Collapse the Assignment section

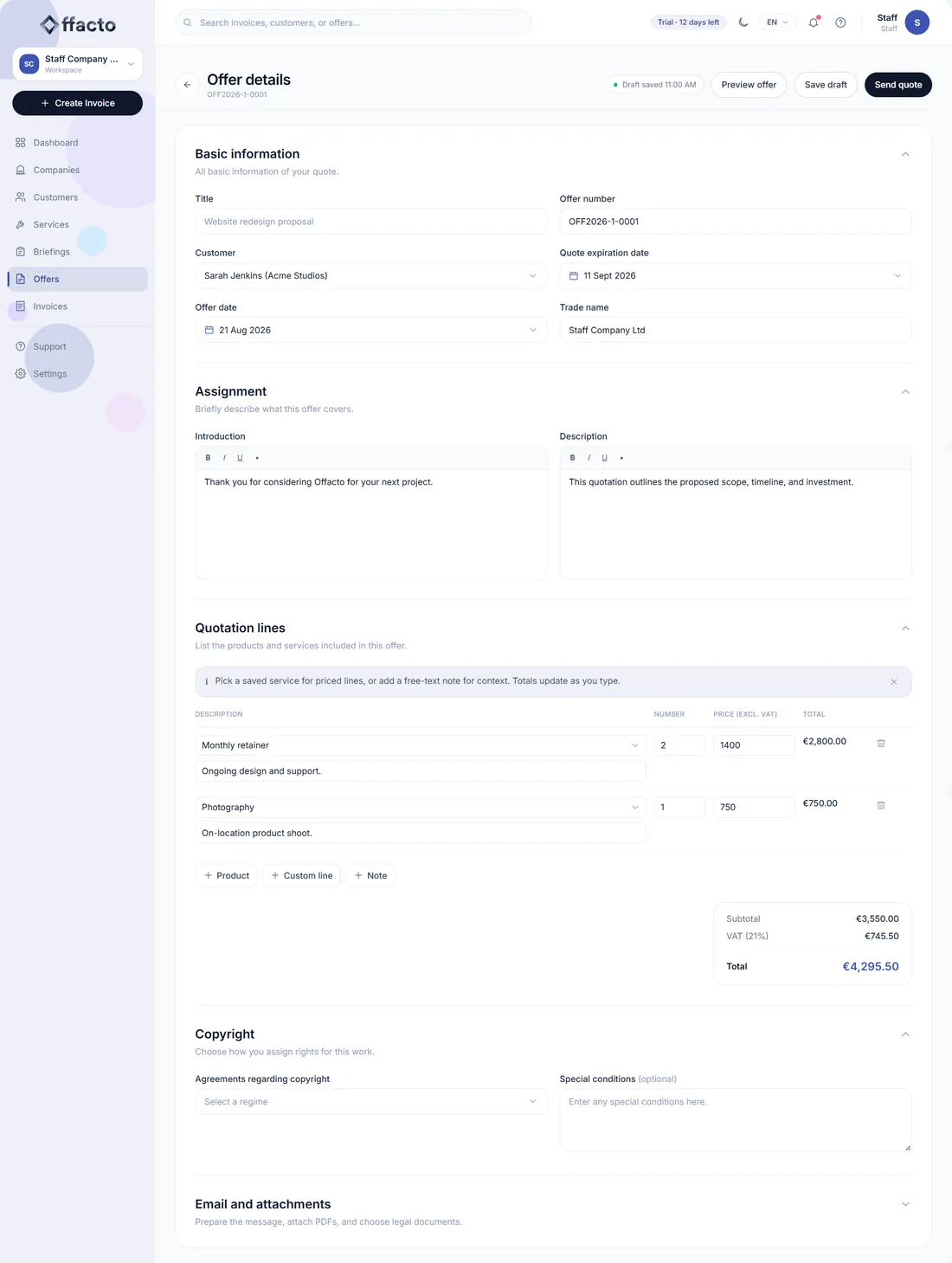(x=905, y=392)
